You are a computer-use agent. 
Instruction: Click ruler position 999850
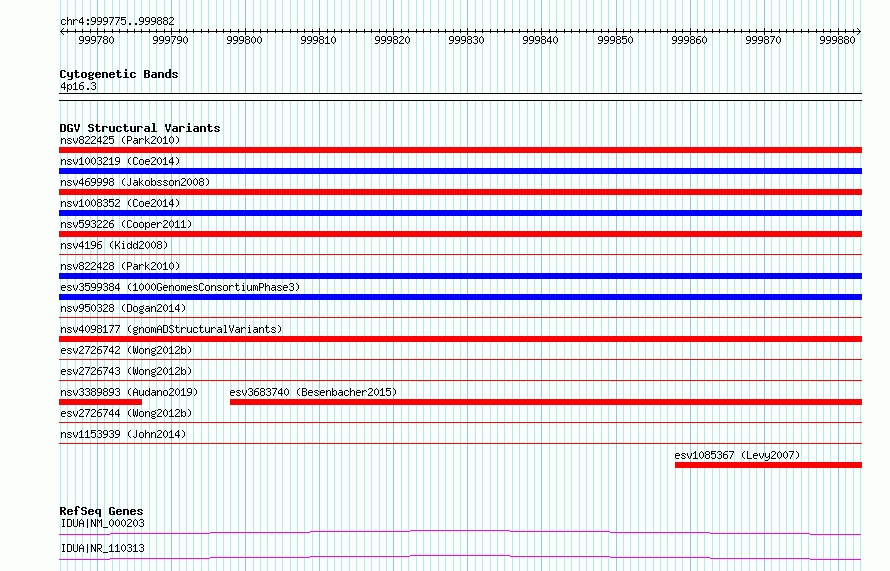(x=616, y=40)
